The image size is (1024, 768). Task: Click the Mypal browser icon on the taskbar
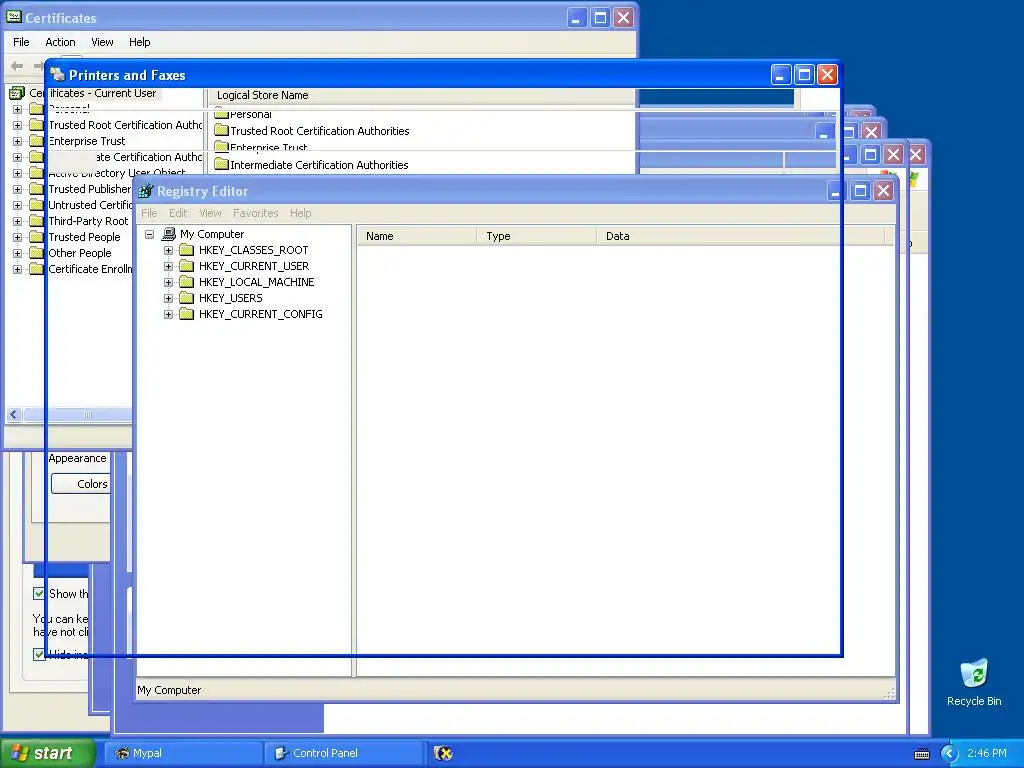[122, 753]
